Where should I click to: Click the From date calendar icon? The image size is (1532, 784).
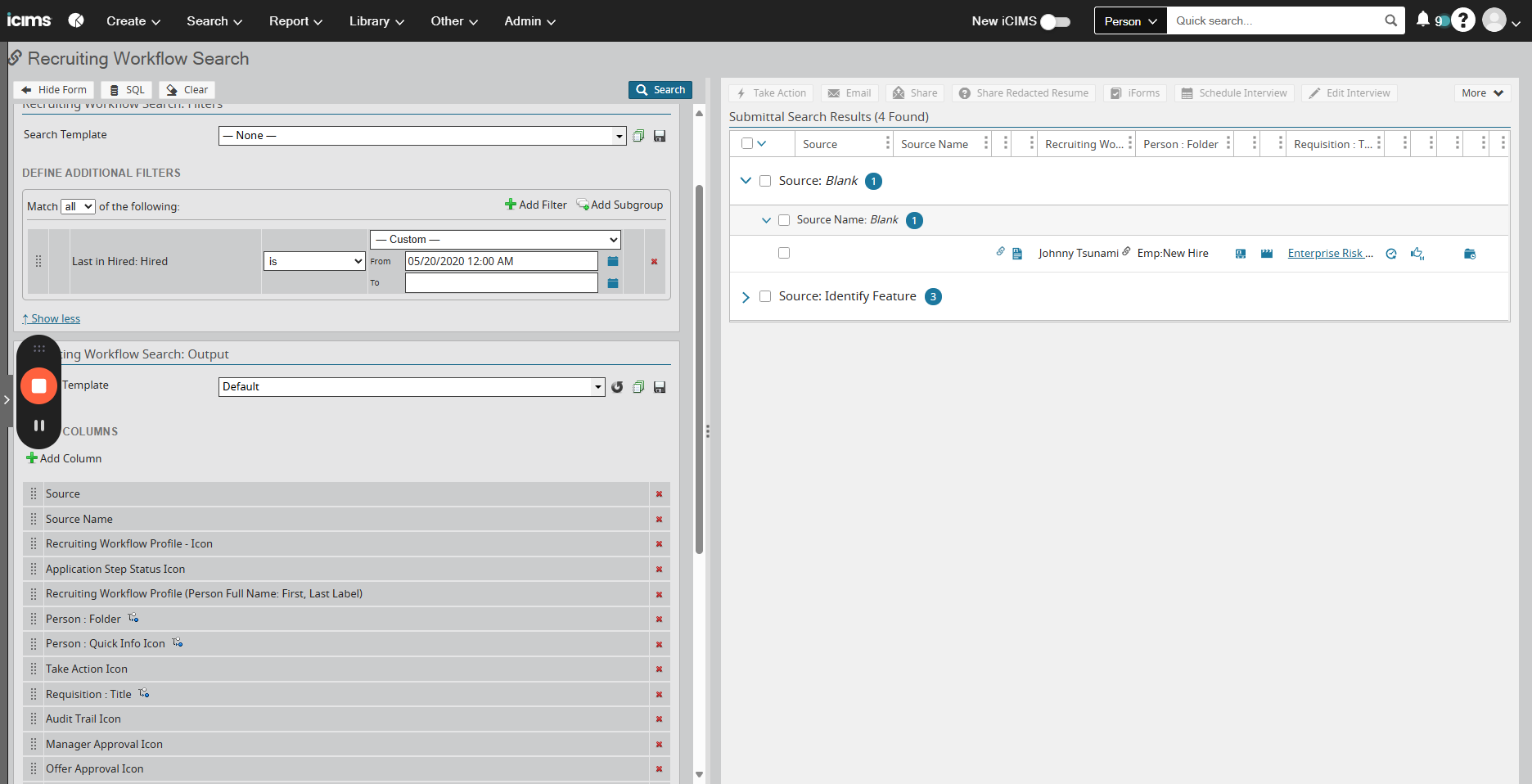pos(613,261)
